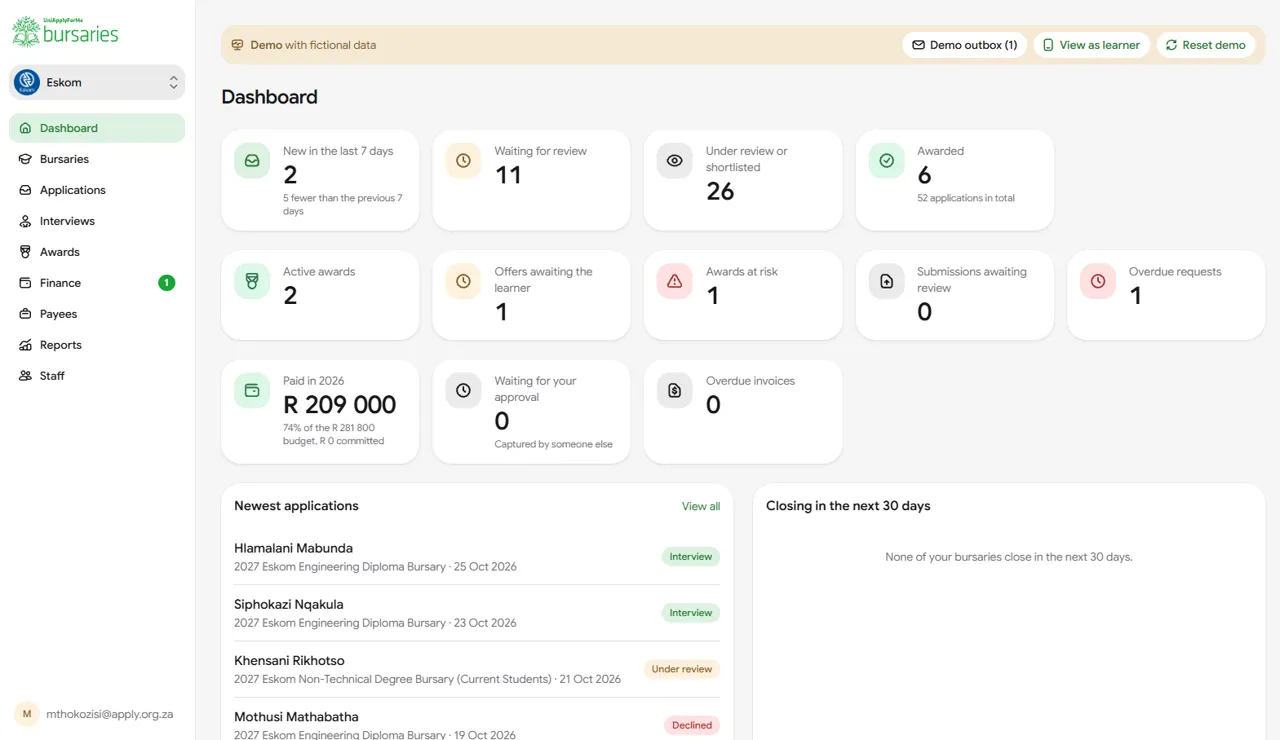
Task: Click the View as learner button
Action: click(1092, 45)
